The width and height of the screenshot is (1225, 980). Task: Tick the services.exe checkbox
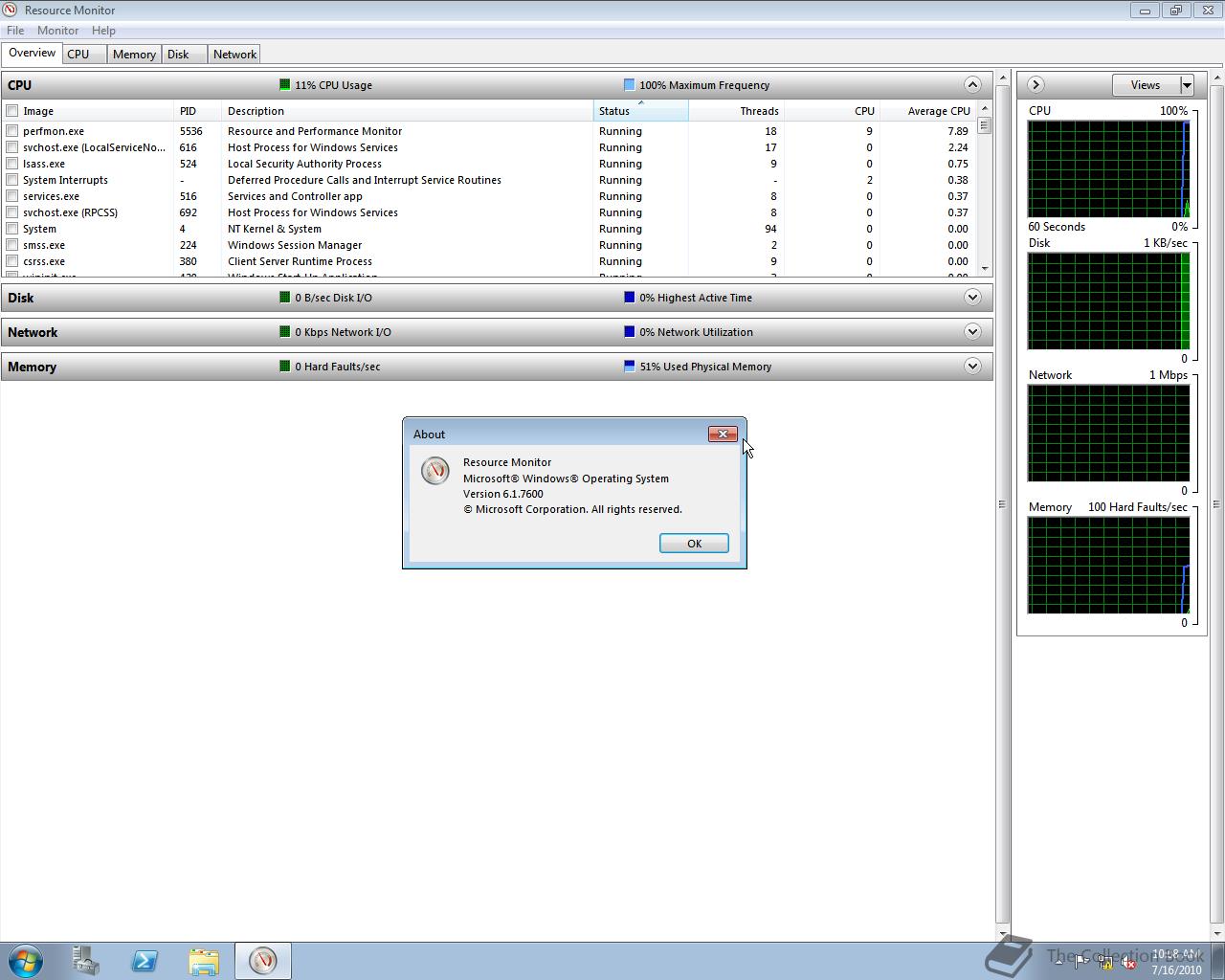pos(12,196)
